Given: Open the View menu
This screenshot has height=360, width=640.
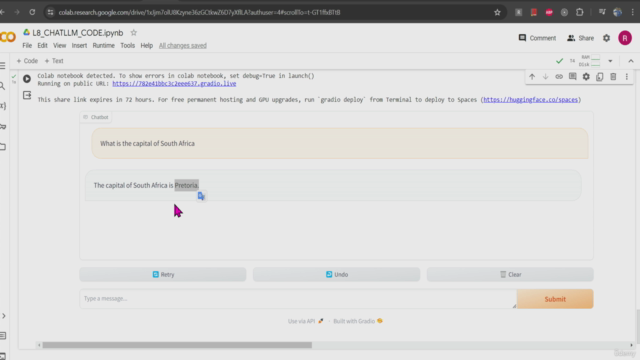Looking at the screenshot, I should 60,45.
